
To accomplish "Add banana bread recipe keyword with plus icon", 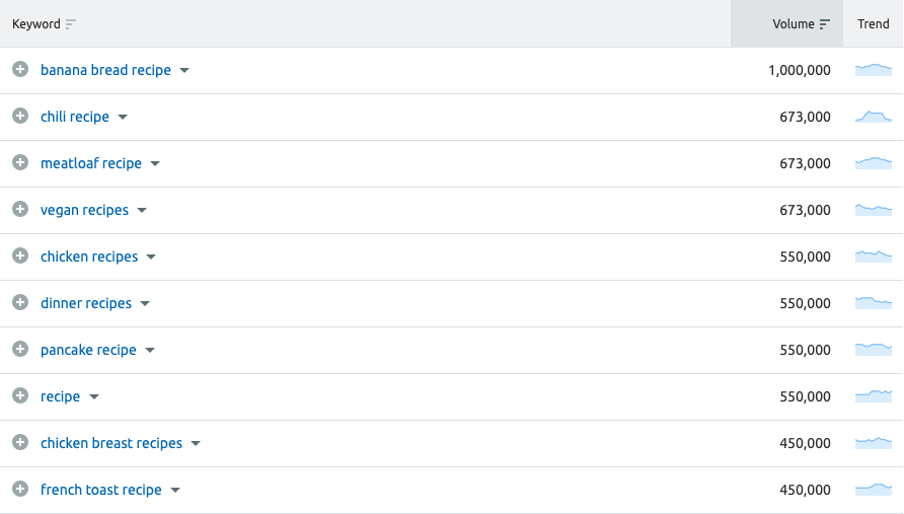I will pyautogui.click(x=20, y=70).
